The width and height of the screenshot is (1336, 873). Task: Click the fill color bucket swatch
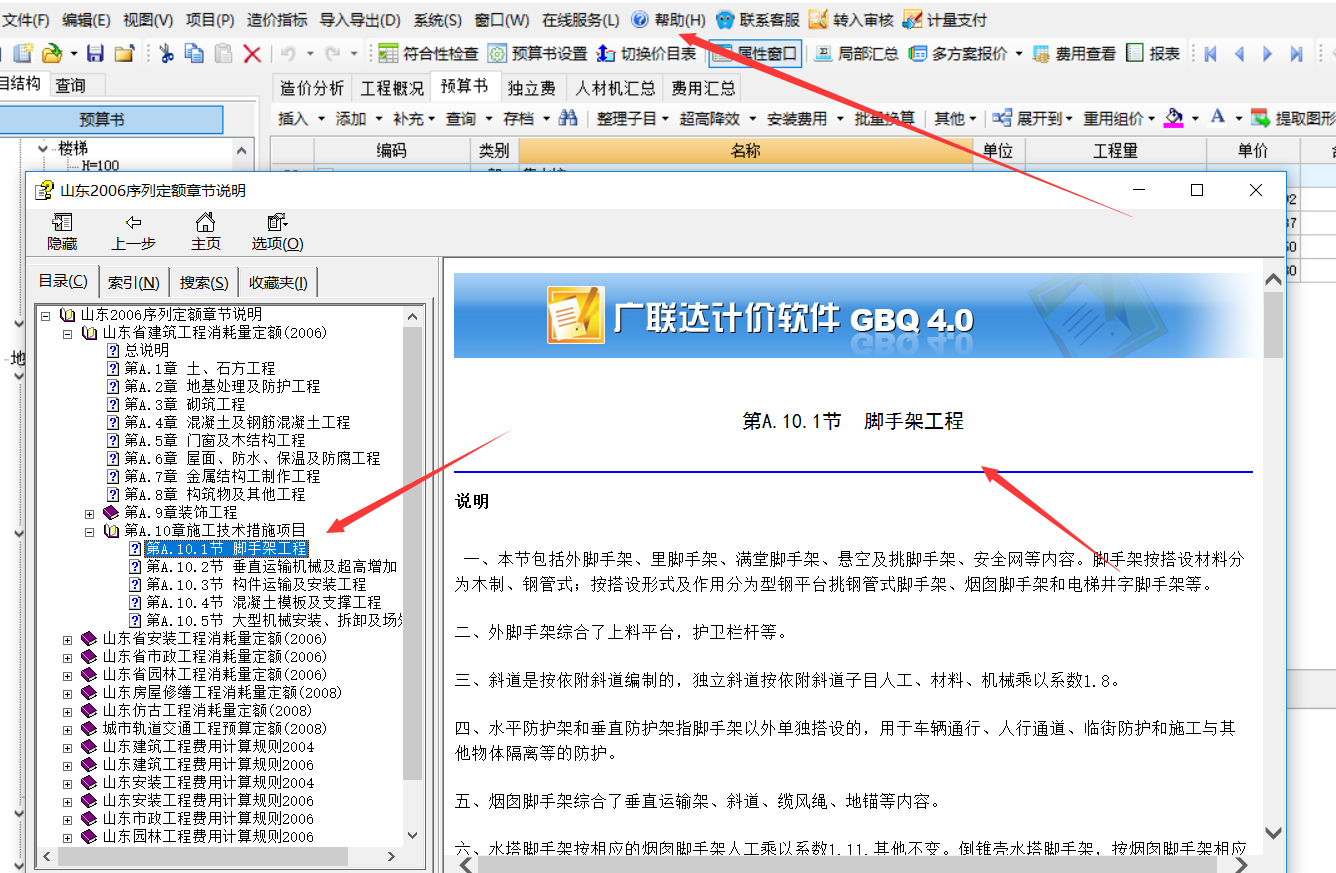coord(1174,118)
